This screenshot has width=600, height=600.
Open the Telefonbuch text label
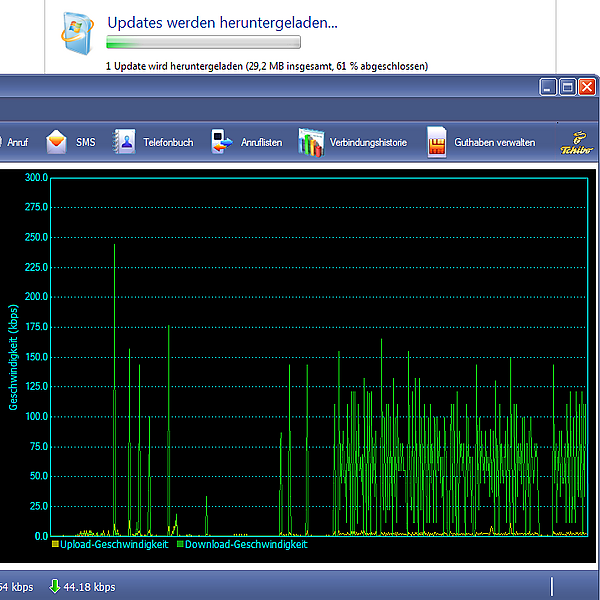168,143
